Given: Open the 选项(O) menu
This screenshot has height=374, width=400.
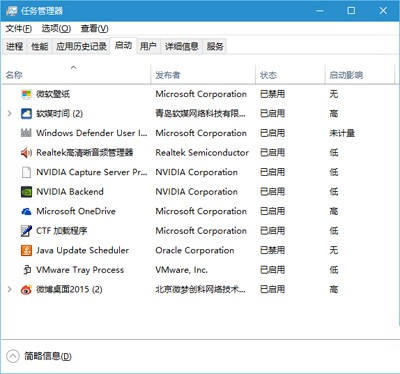Looking at the screenshot, I should (56, 29).
